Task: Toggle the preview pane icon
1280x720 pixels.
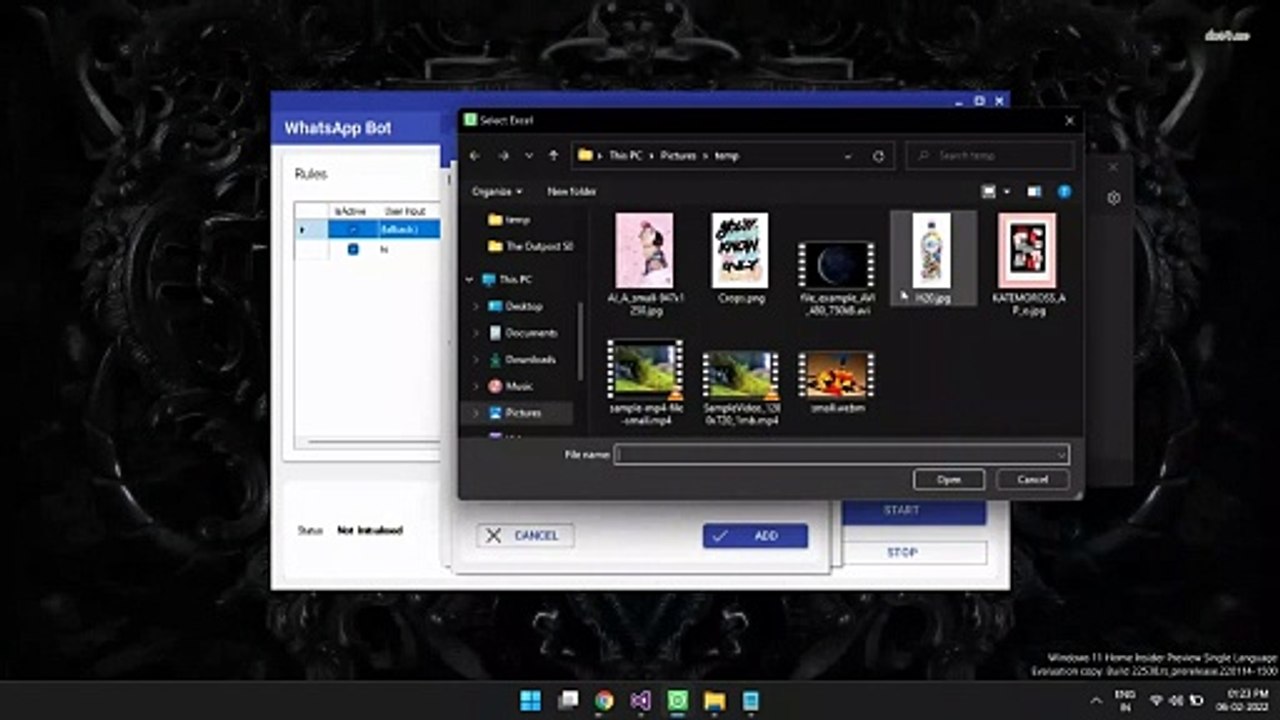Action: 1035,191
